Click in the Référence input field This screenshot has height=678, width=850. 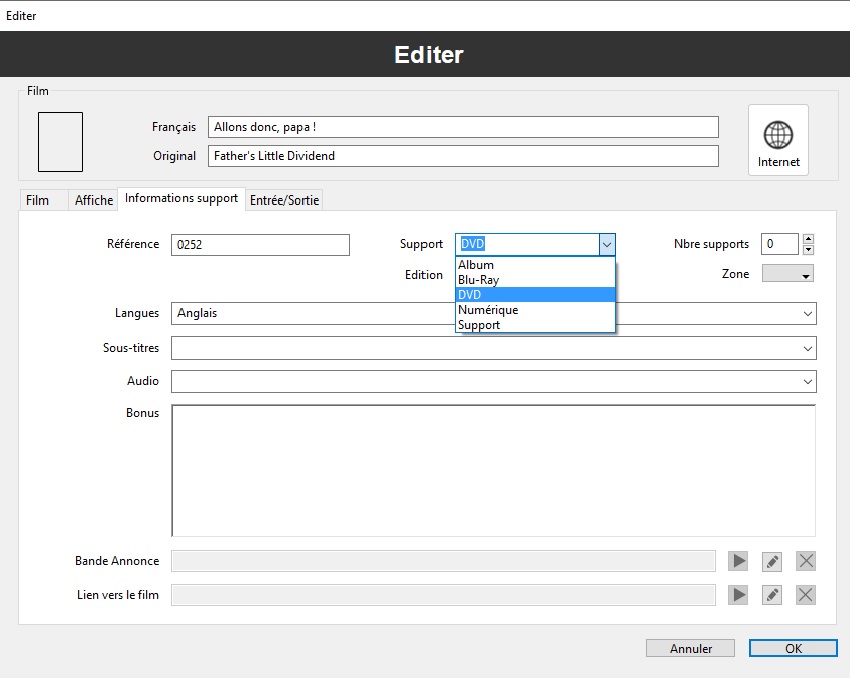[260, 245]
